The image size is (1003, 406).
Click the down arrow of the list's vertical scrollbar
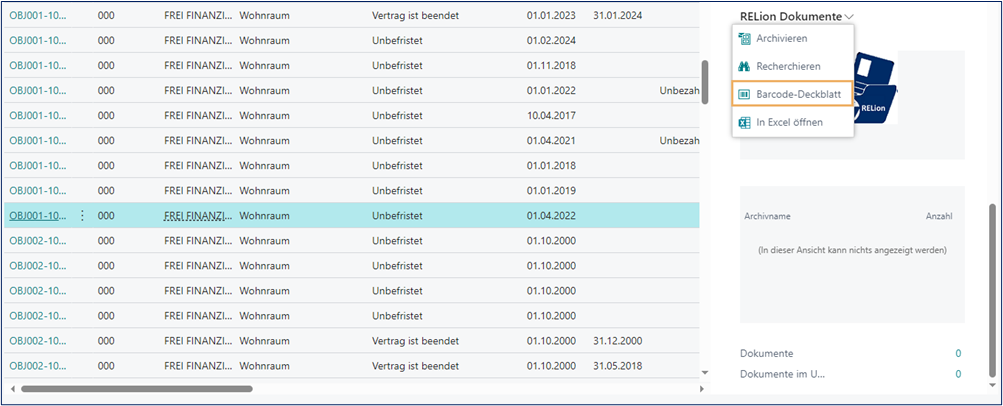(x=704, y=372)
